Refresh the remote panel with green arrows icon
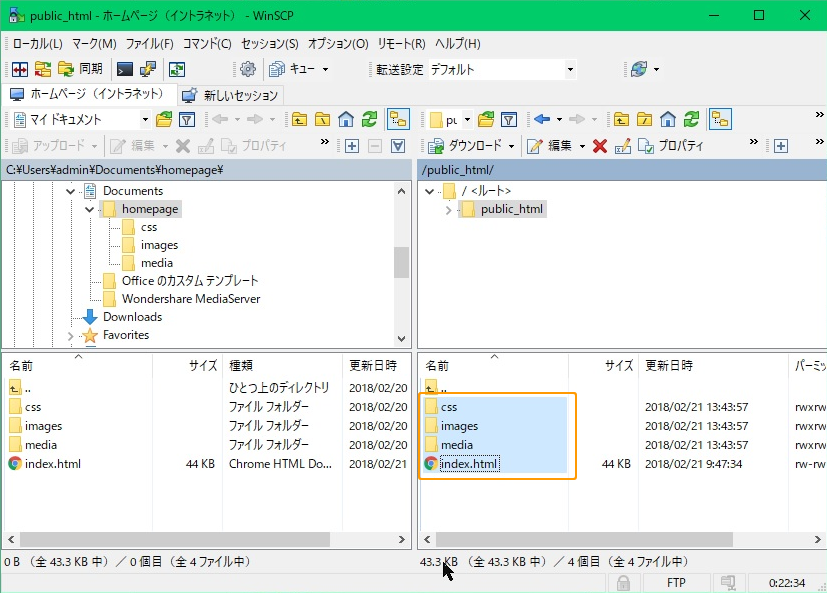The image size is (827, 593). [691, 120]
